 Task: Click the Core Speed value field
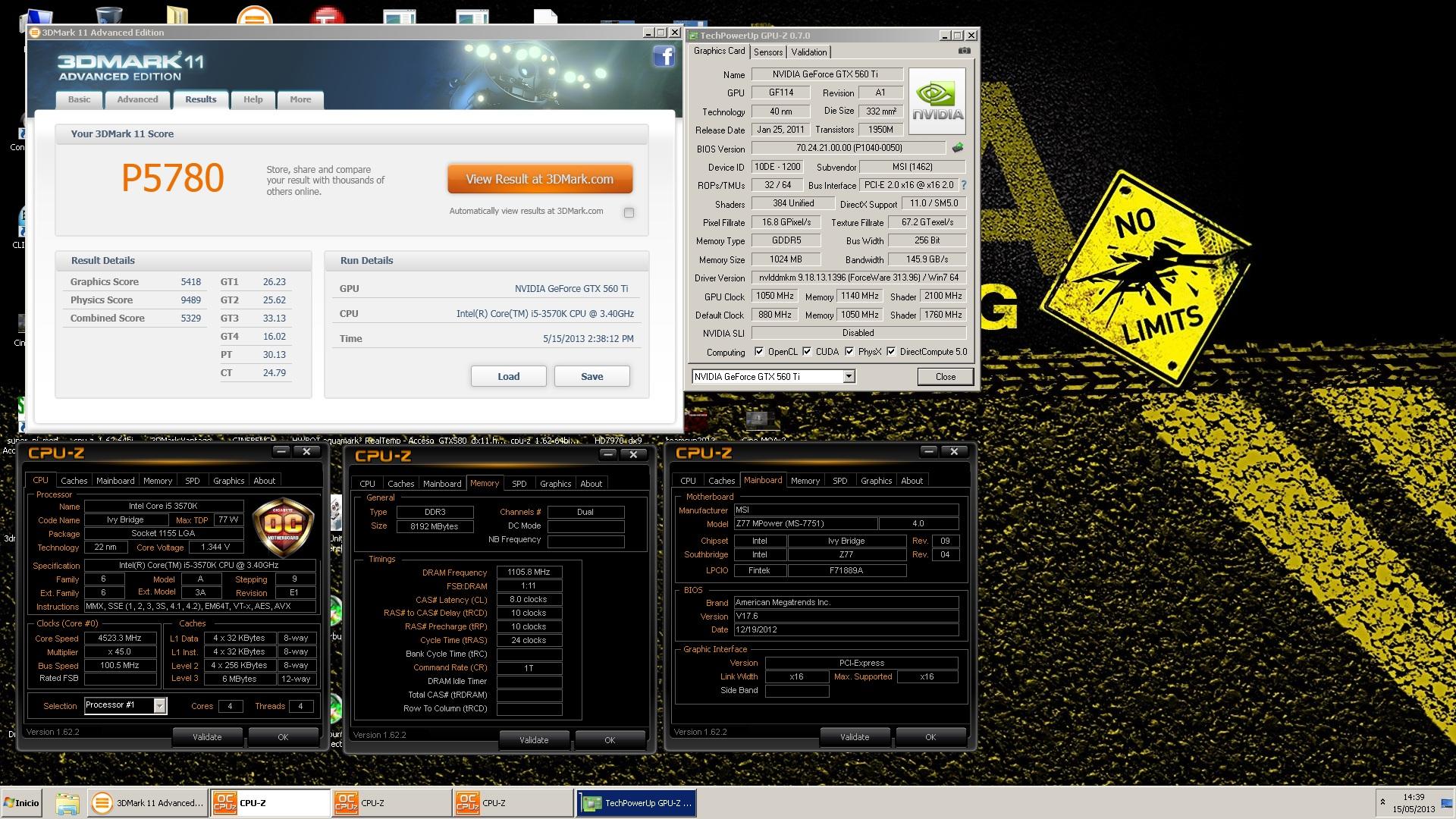click(121, 639)
